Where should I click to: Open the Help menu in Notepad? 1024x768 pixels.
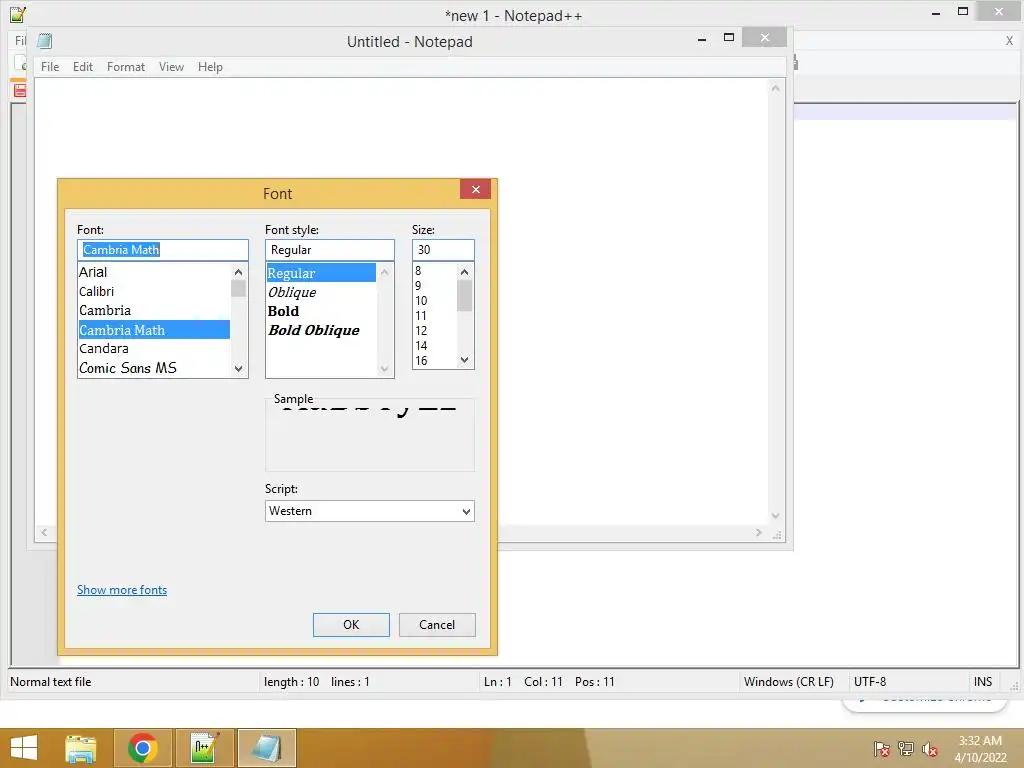(210, 67)
